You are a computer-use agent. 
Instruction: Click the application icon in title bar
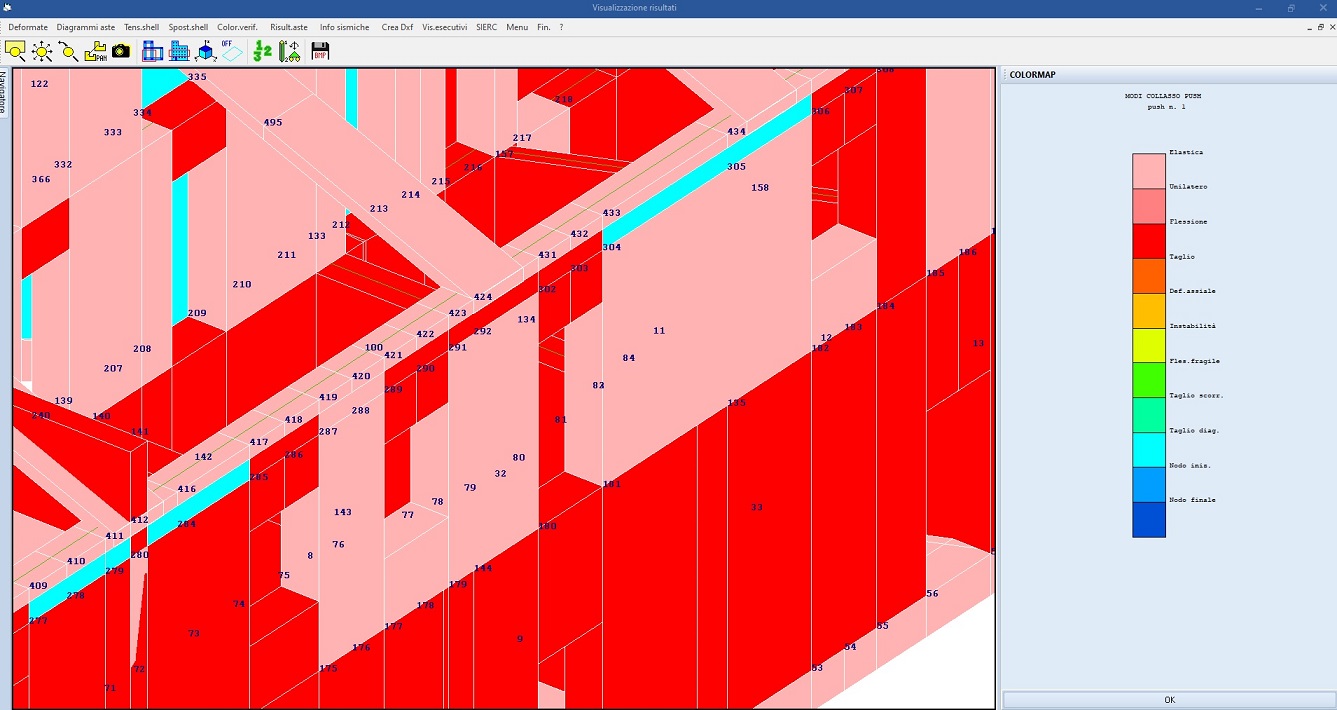point(7,7)
